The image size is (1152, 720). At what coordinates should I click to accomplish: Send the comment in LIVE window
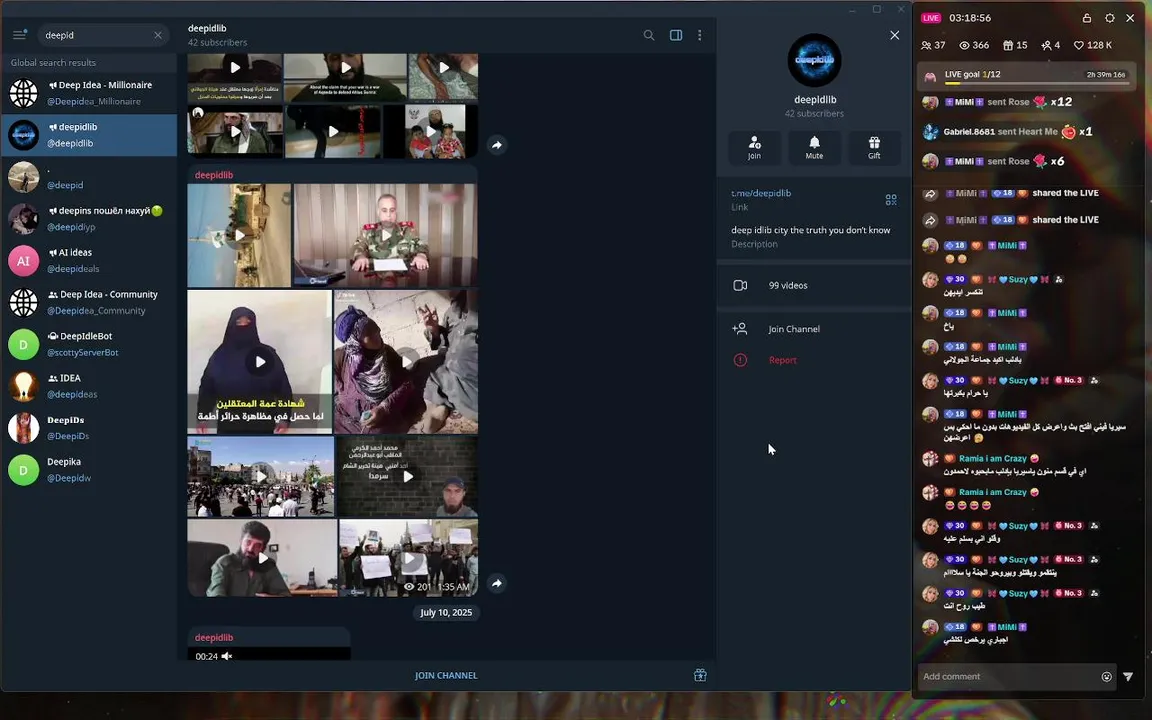[1128, 677]
